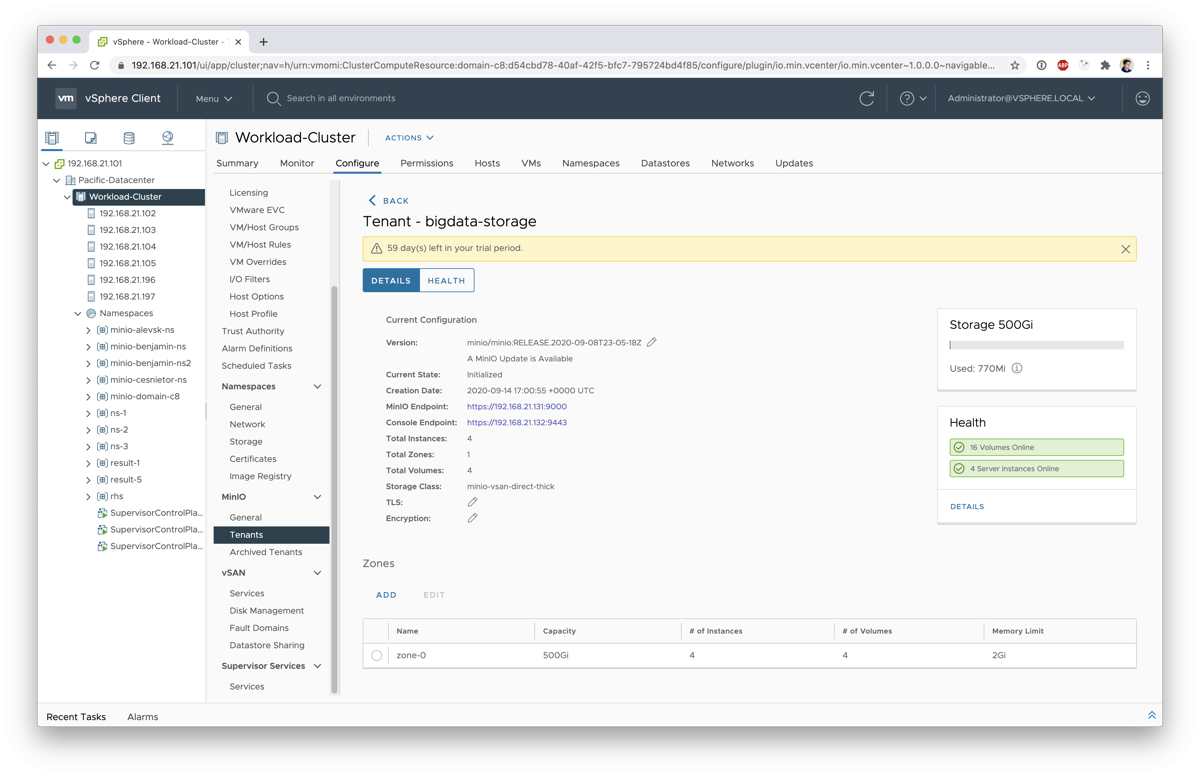
Task: Edit the MinIO version with the pencil icon
Action: point(651,342)
